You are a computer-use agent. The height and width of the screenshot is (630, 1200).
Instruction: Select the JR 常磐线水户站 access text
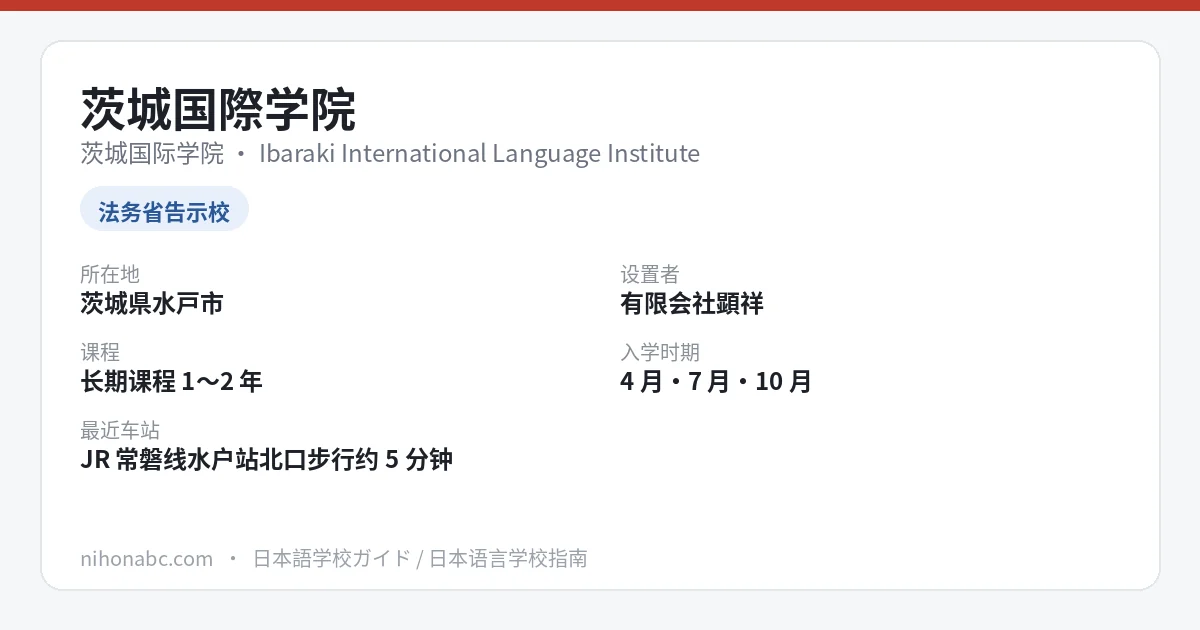170,459
